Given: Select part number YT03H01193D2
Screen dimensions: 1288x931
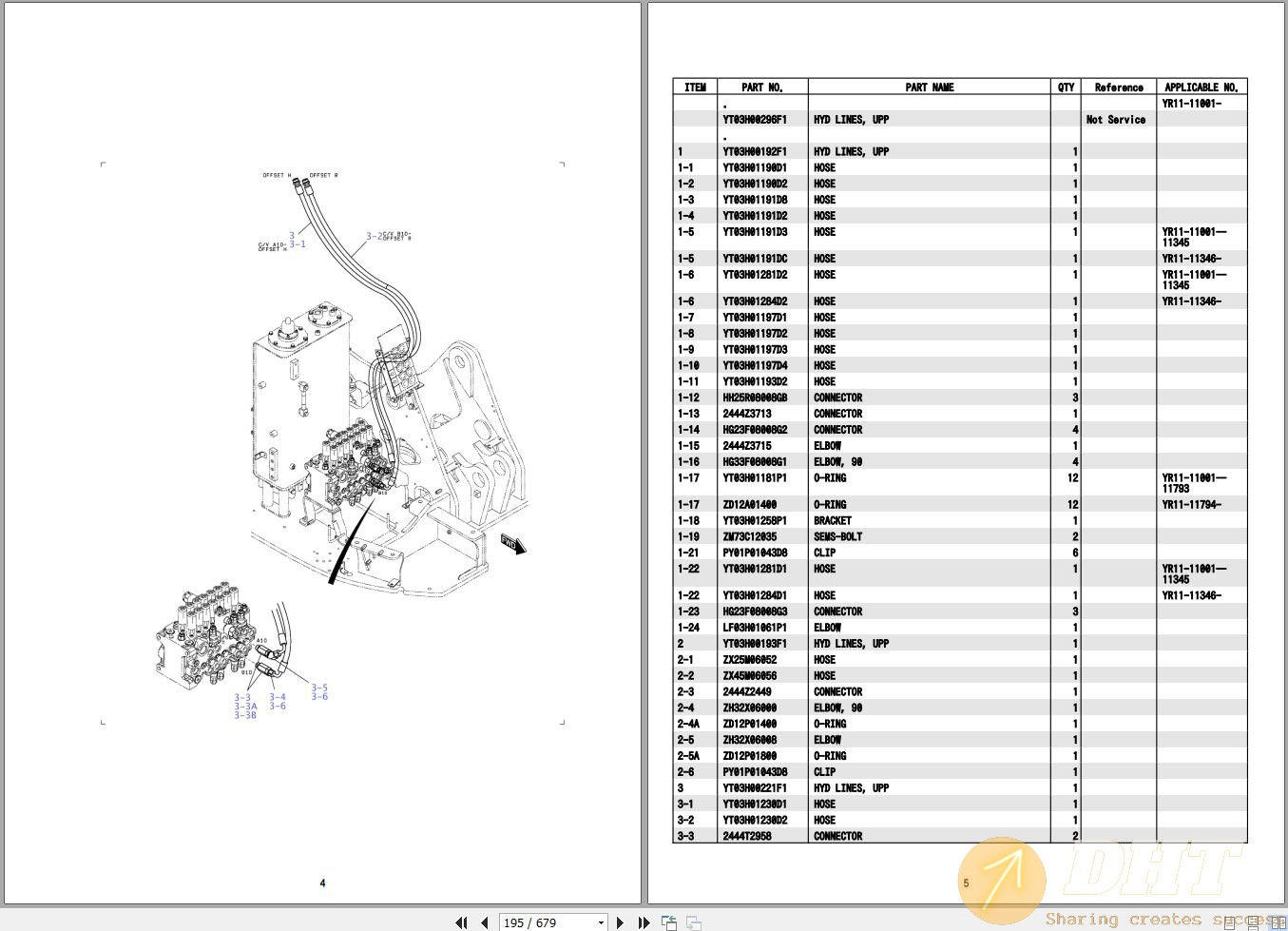Looking at the screenshot, I should (755, 382).
